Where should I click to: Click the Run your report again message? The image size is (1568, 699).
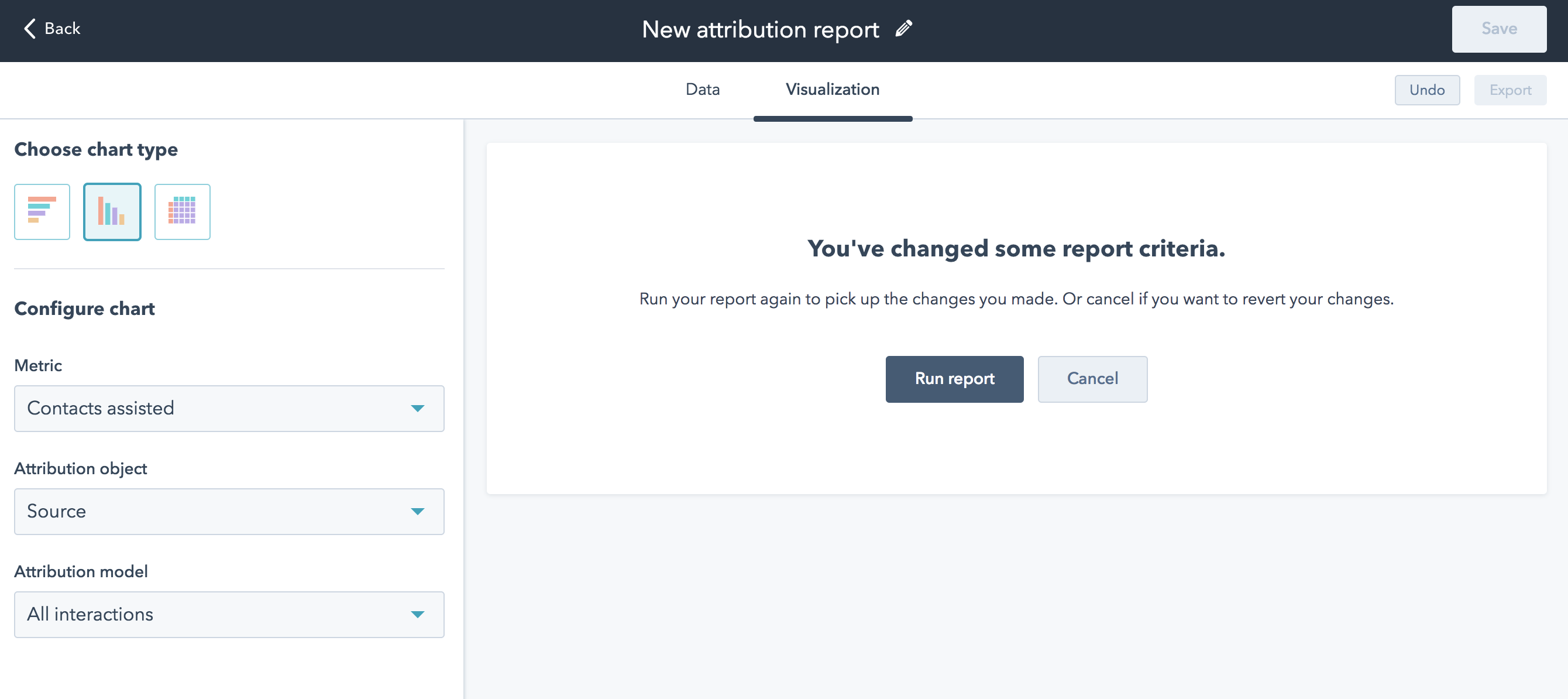tap(1016, 299)
